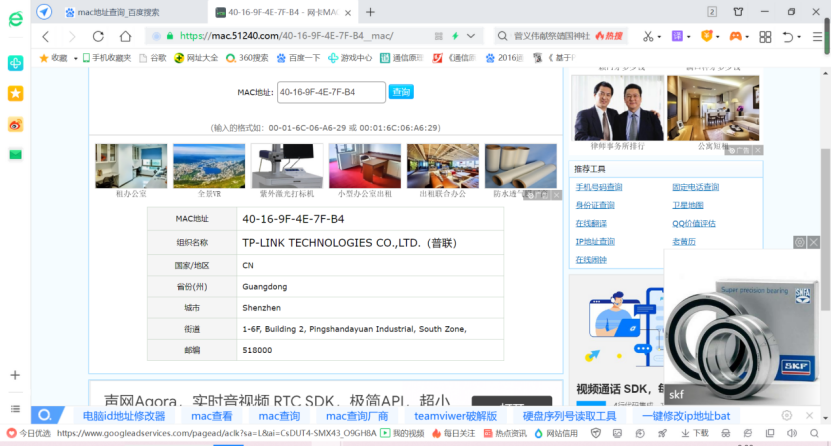
Task: Open the screenshot tool dropdown arrow
Action: 659,37
